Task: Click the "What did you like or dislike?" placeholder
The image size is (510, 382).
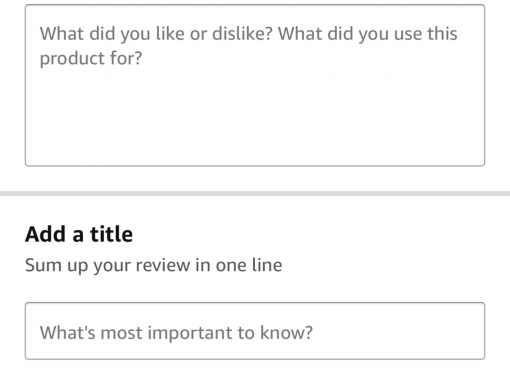Action: (x=156, y=34)
